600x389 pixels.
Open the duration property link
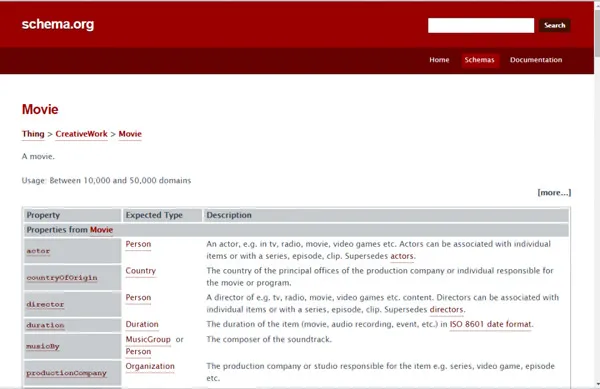point(45,325)
